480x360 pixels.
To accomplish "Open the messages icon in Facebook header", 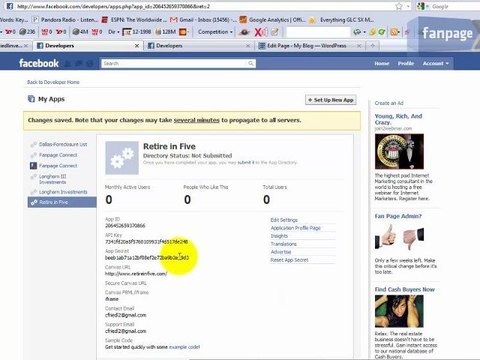I will pyautogui.click(x=79, y=63).
